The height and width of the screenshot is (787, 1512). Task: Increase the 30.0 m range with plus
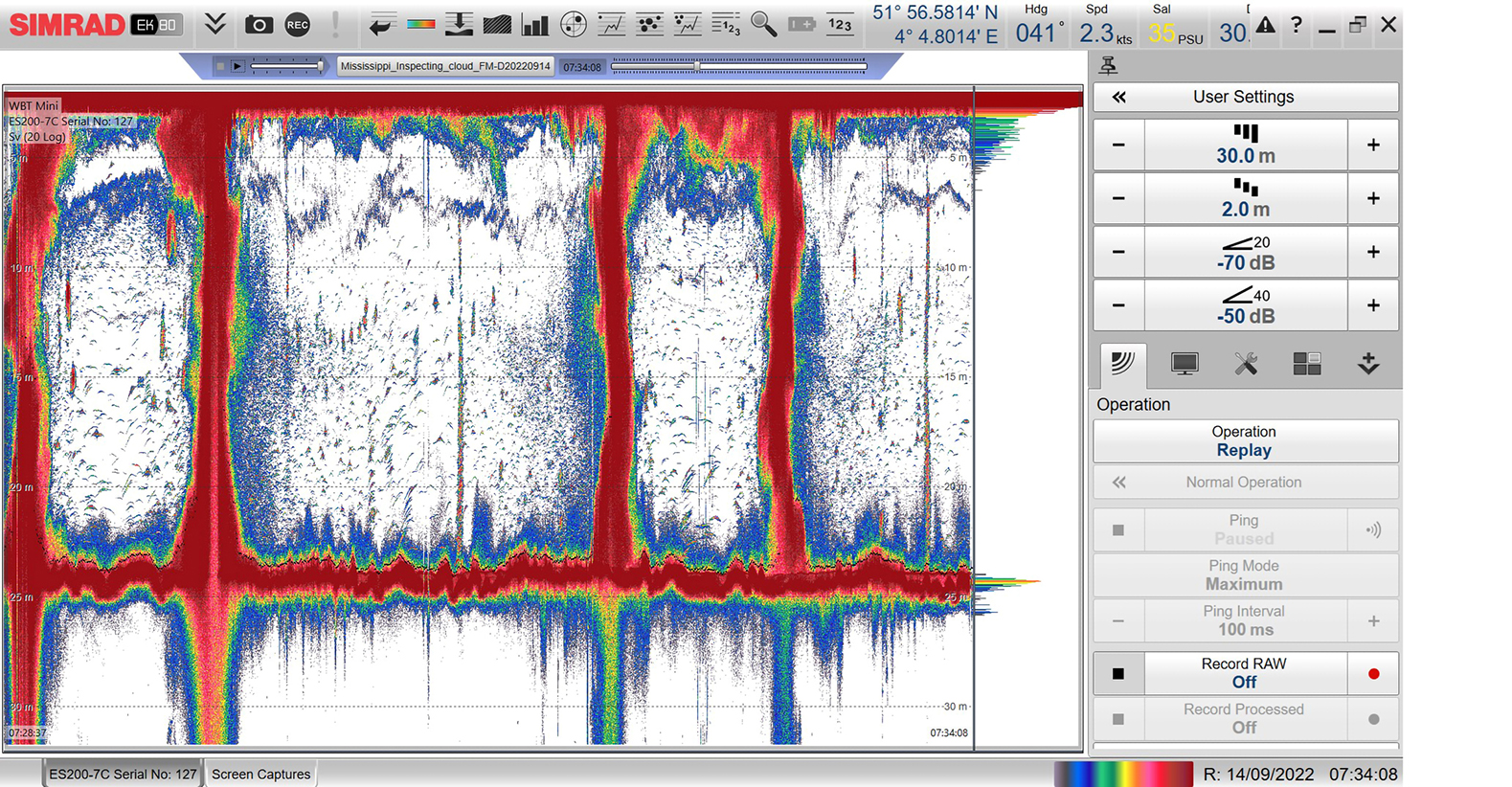pos(1373,145)
